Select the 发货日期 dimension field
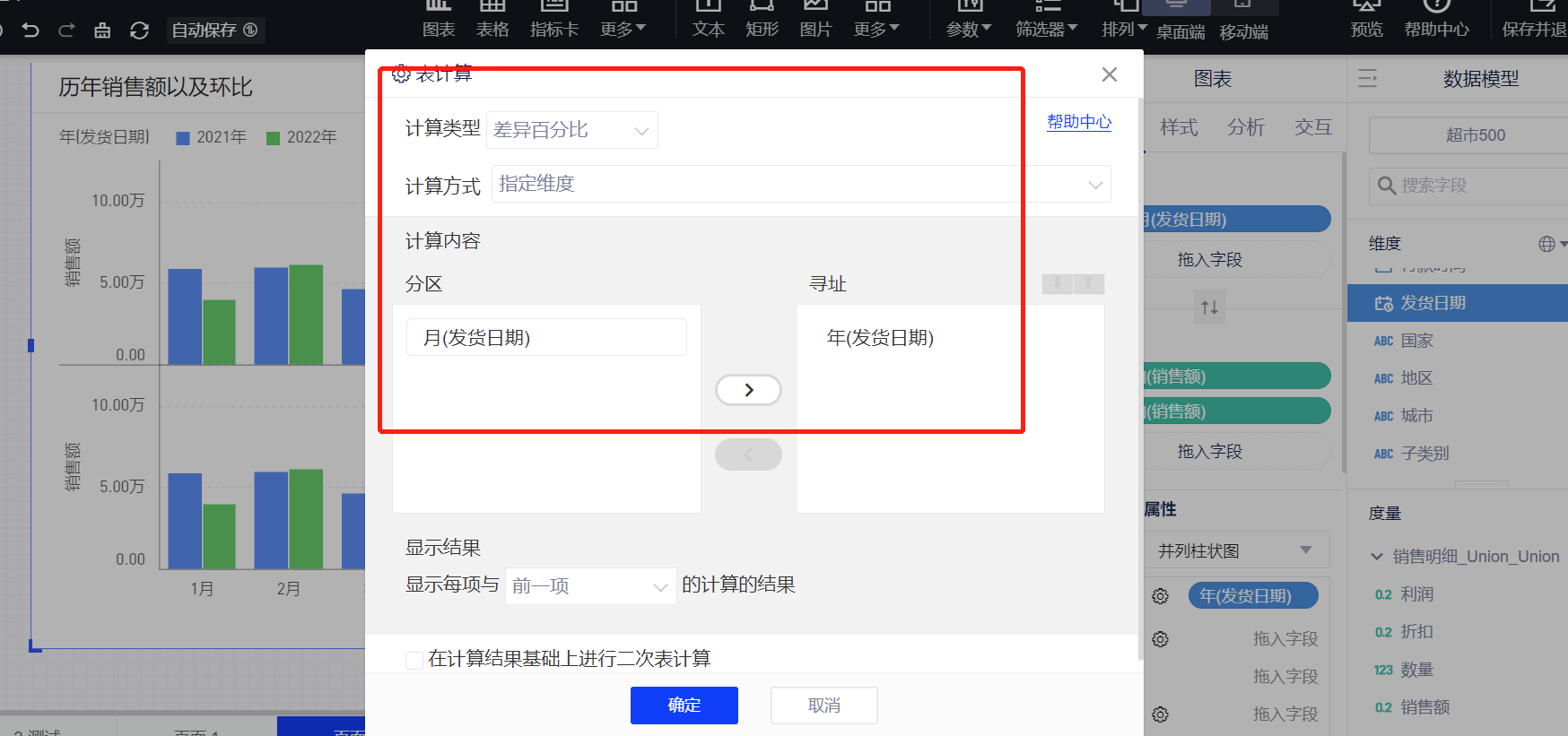 coord(1458,303)
